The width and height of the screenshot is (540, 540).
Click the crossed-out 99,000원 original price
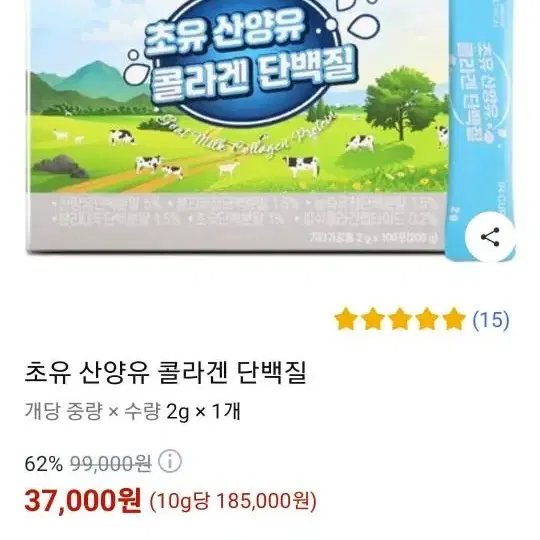click(x=111, y=464)
